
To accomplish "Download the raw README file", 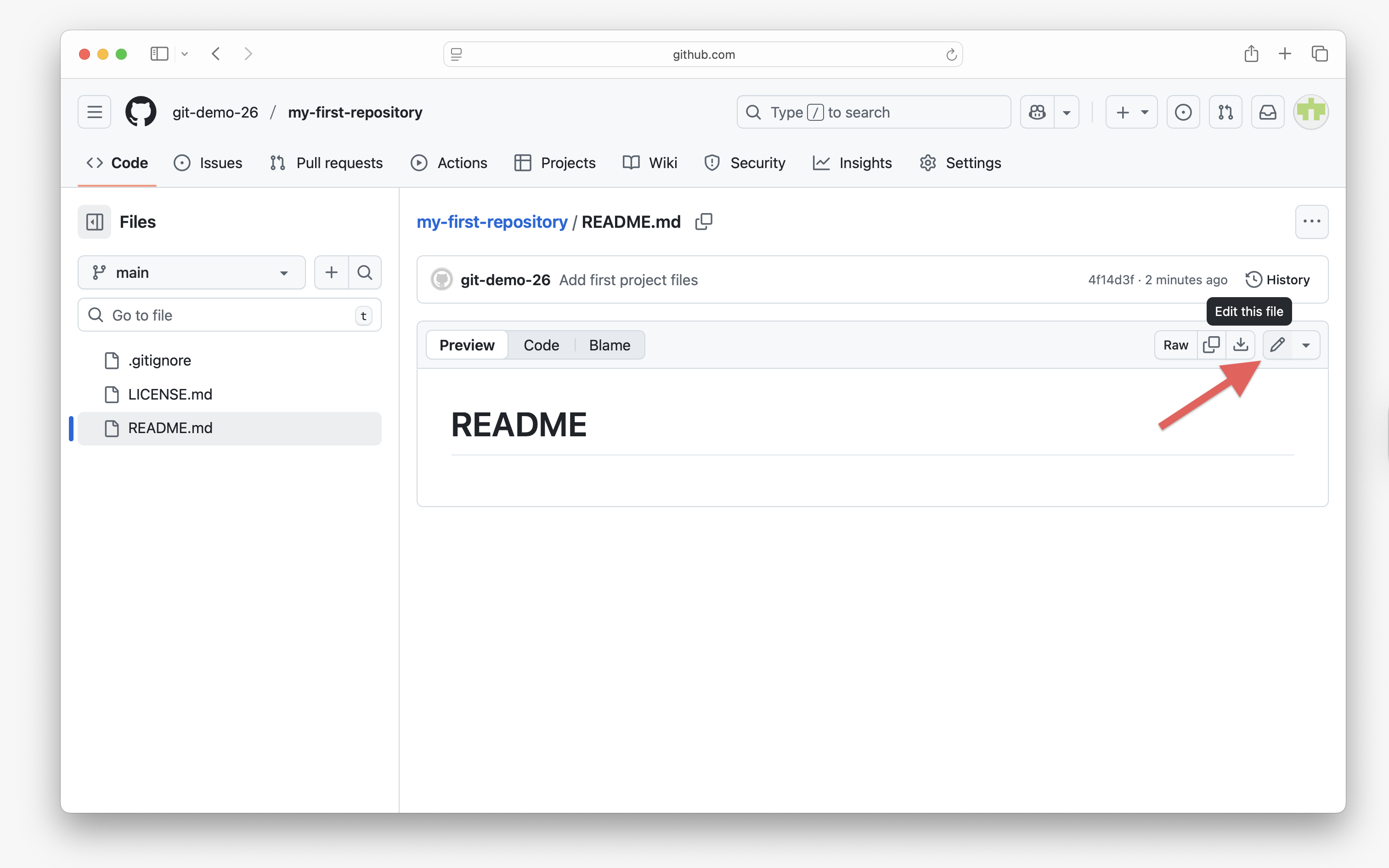I will (1241, 344).
